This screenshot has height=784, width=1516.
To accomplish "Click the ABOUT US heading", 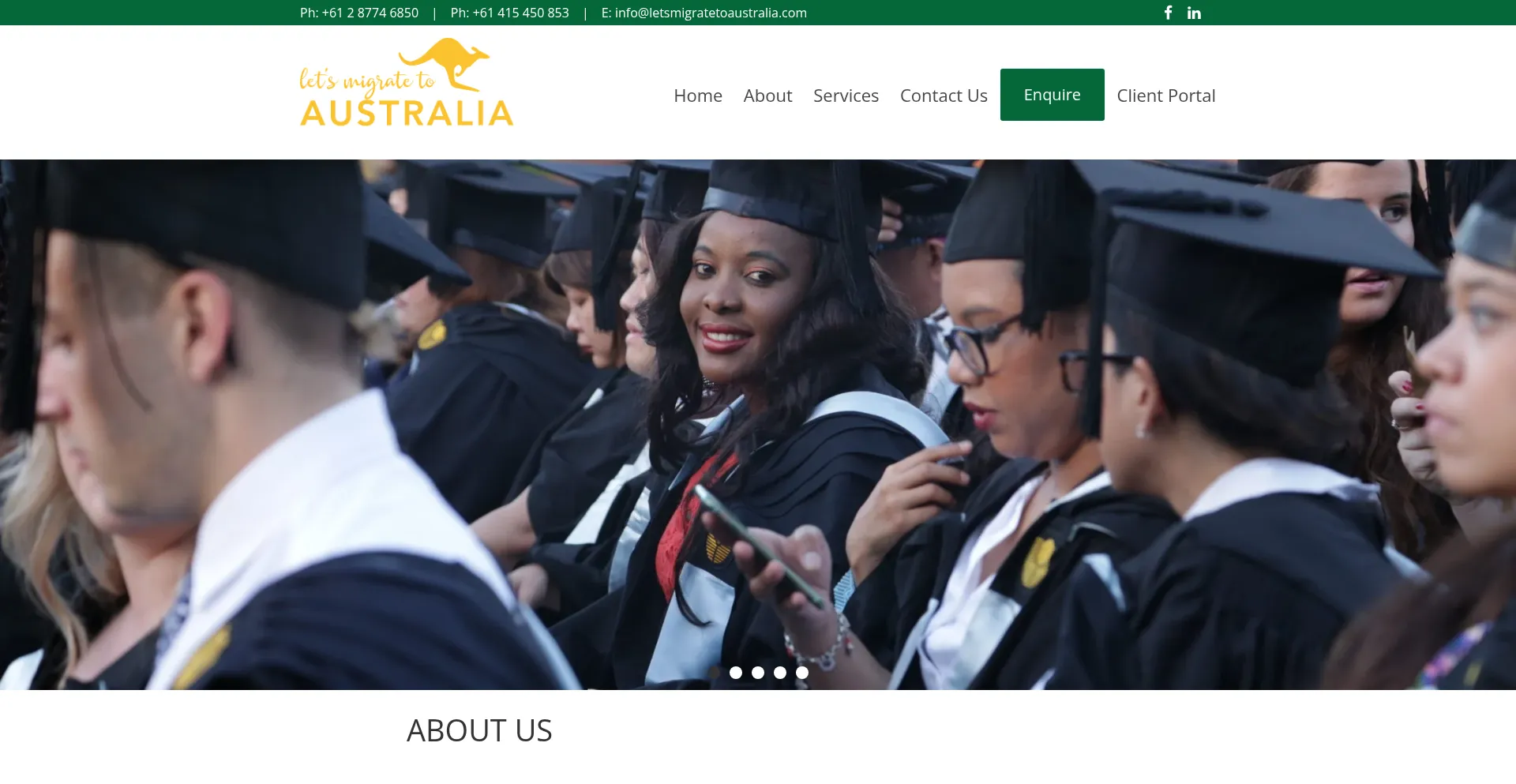I will pyautogui.click(x=479, y=730).
